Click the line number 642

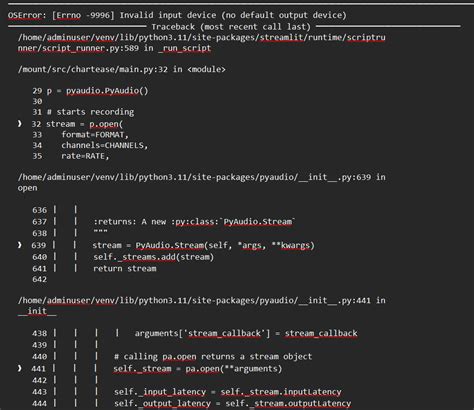click(x=40, y=279)
